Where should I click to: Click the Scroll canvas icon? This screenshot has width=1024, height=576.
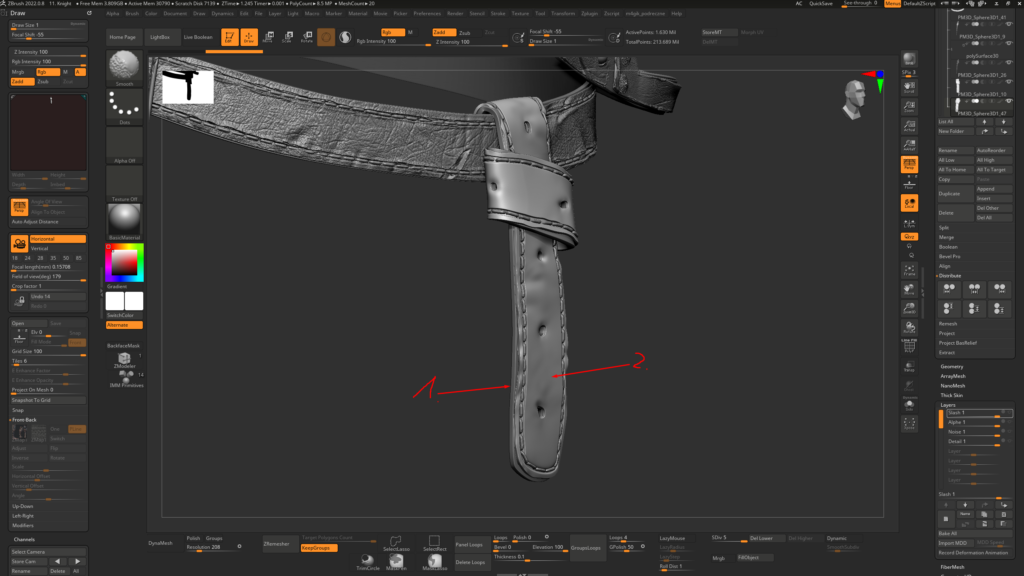point(909,87)
